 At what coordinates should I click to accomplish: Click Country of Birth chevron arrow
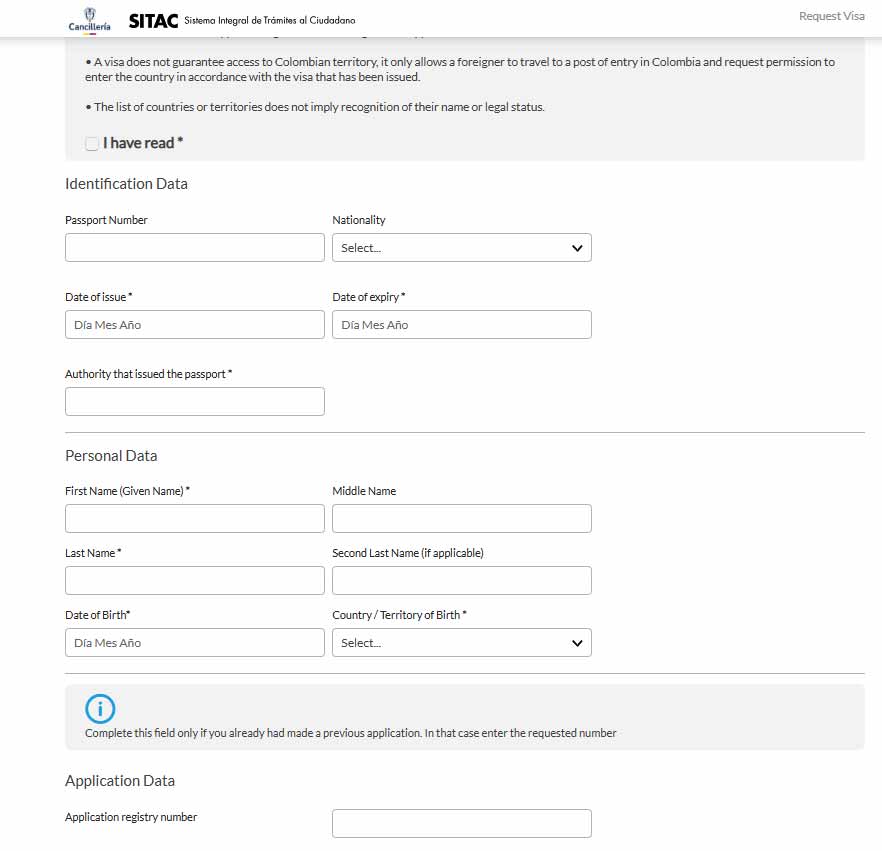coord(577,643)
